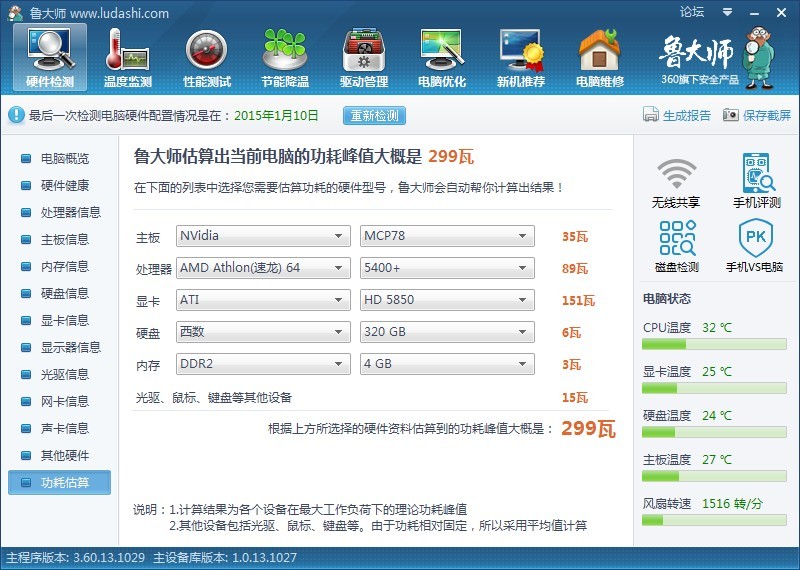The height and width of the screenshot is (570, 800).
Task: Click the 151瓦 graphics card wattage
Action: pos(579,301)
